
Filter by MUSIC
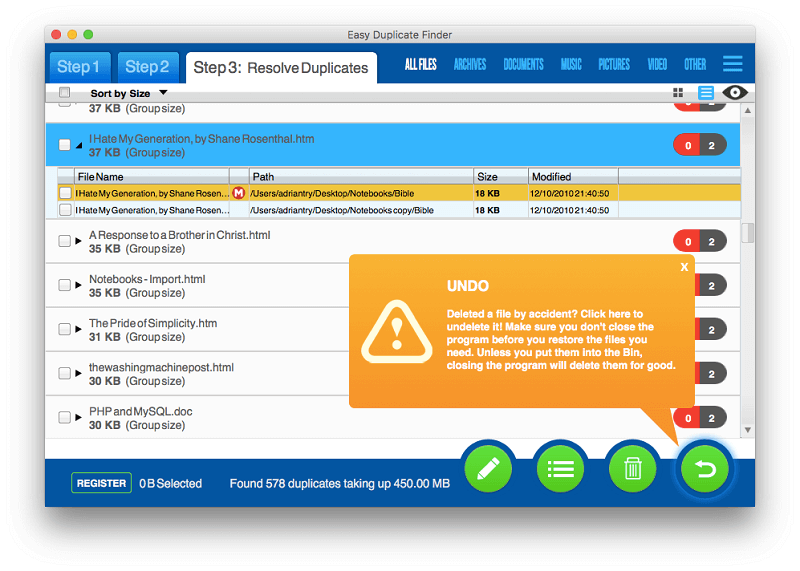point(571,64)
